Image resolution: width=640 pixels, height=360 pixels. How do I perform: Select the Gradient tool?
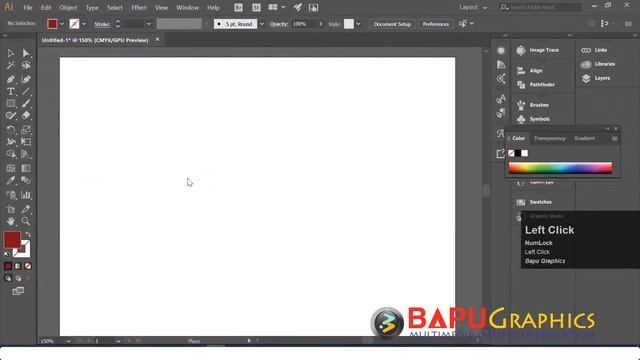[26, 168]
